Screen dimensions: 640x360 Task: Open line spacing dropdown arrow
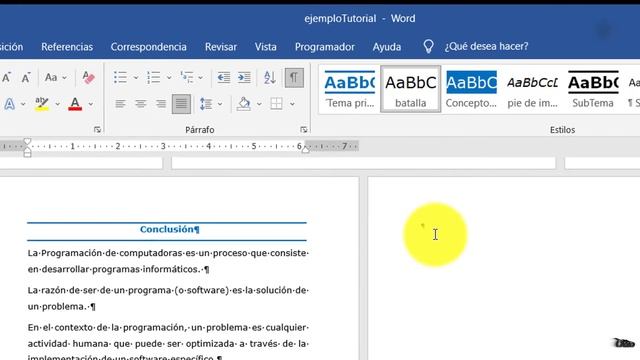pyautogui.click(x=220, y=104)
